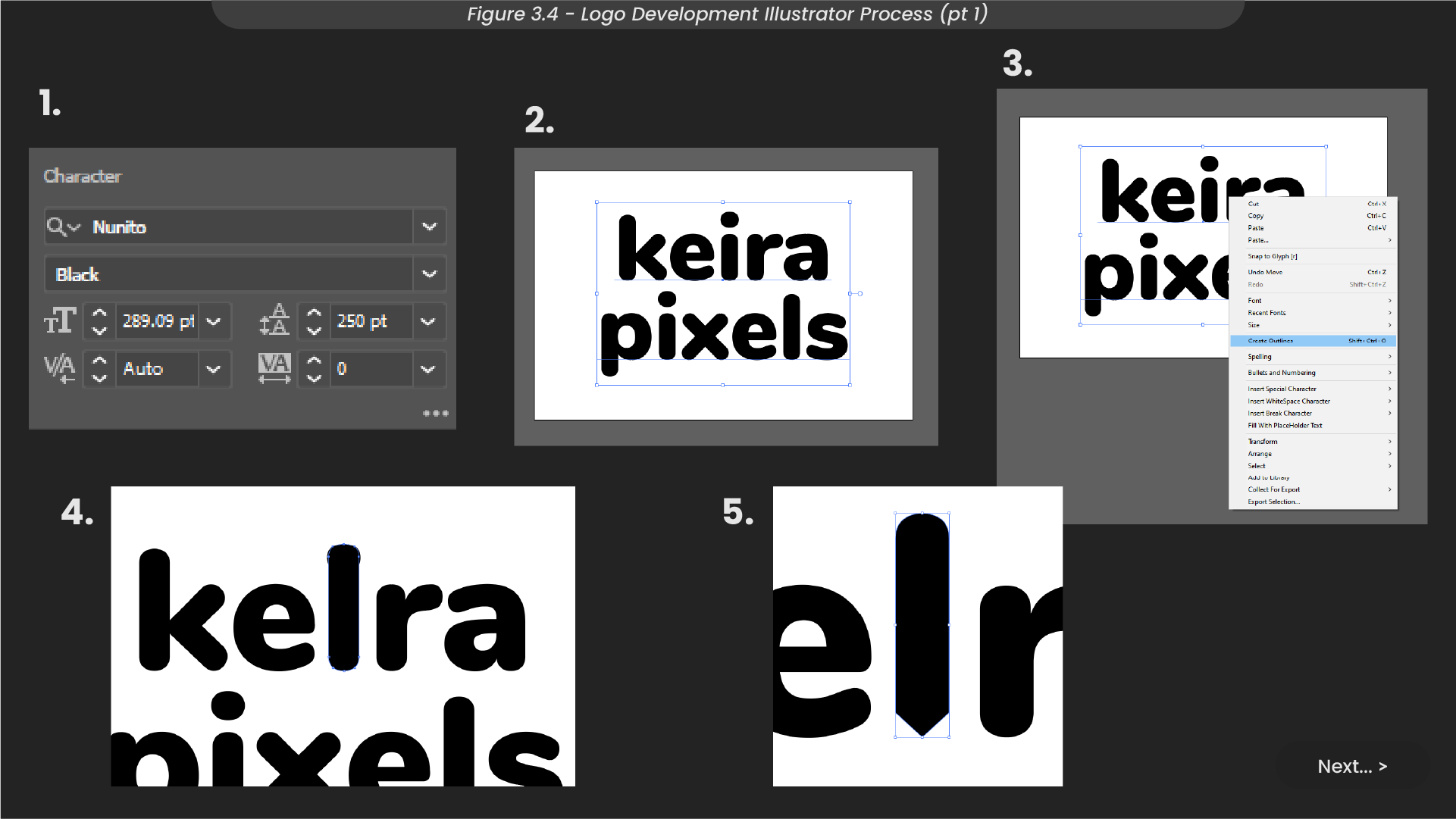Click the Nunito font family field
Viewport: 1456px width, 819px height.
[229, 227]
